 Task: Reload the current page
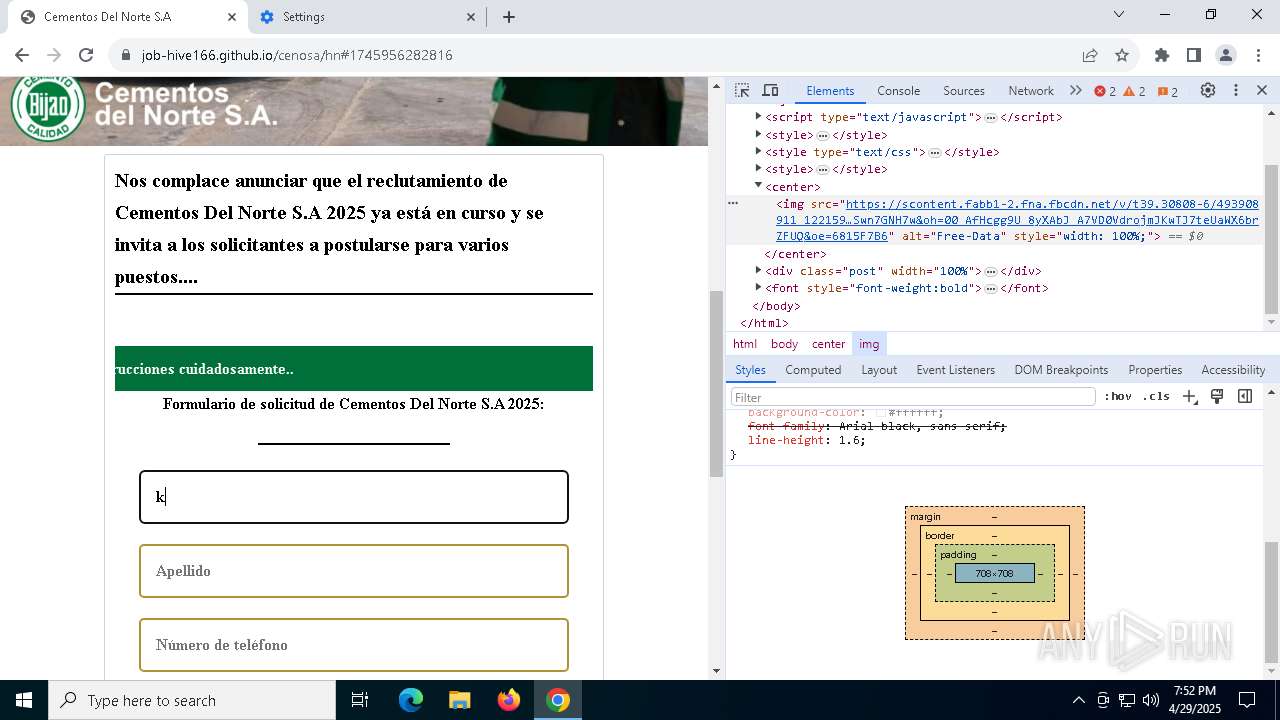tap(86, 55)
